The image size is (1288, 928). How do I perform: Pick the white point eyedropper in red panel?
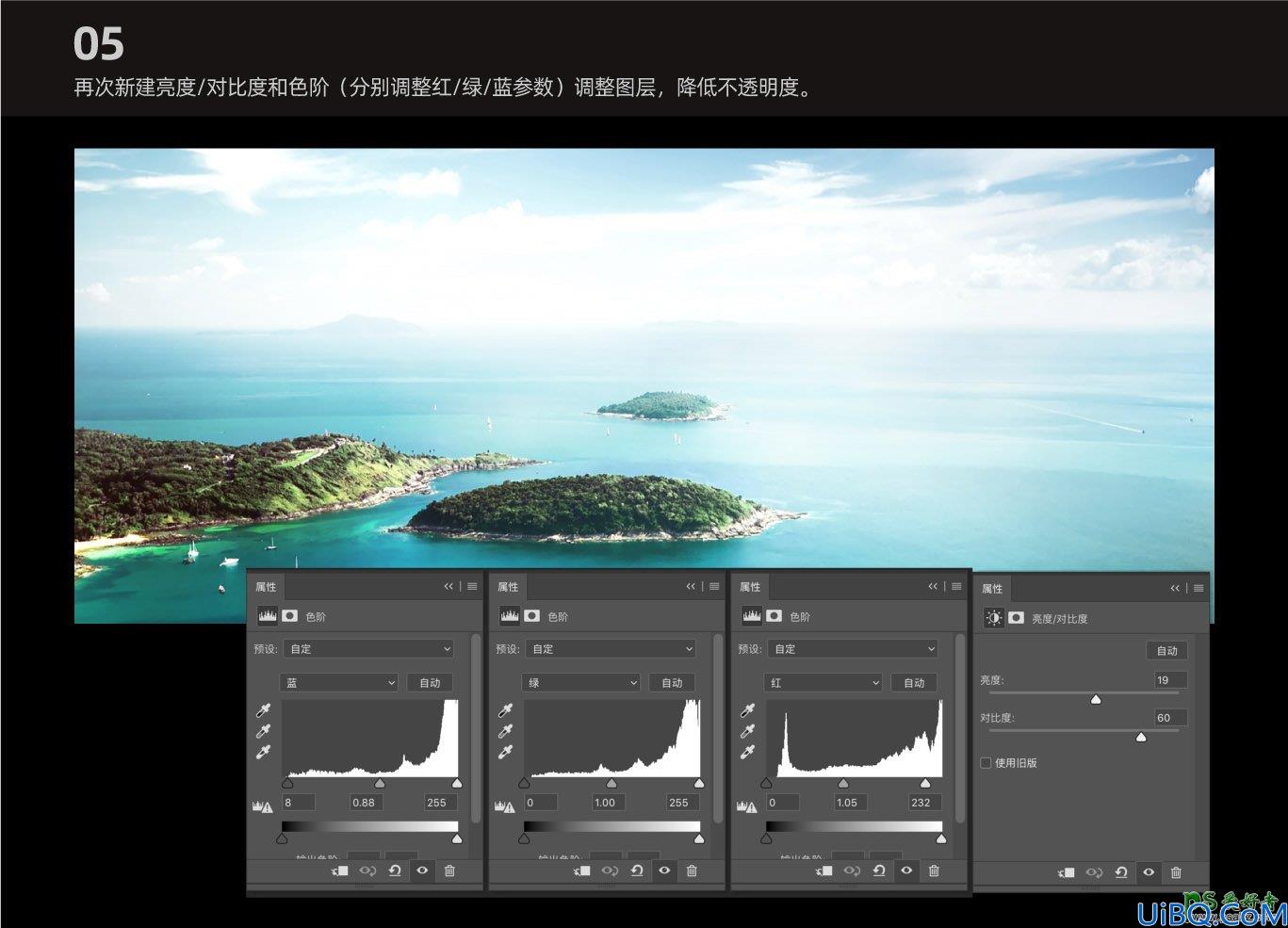748,752
